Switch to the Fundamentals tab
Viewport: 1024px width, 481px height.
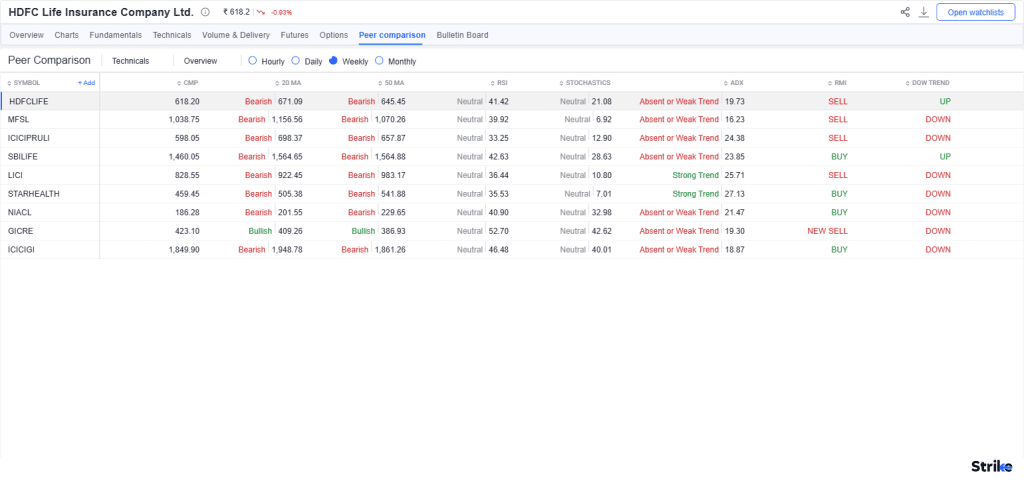click(116, 35)
